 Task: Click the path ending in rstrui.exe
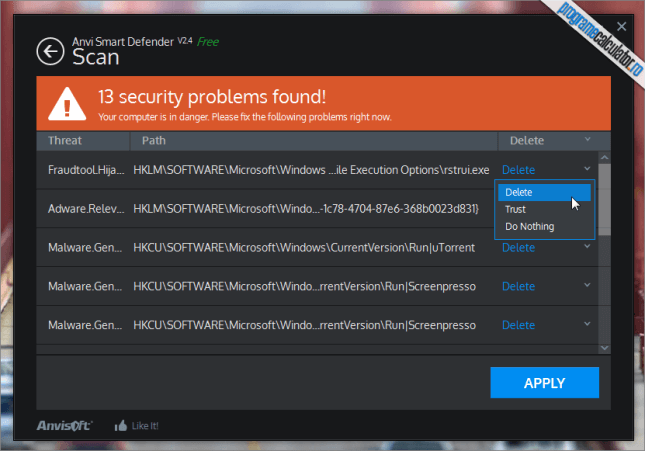tap(311, 170)
